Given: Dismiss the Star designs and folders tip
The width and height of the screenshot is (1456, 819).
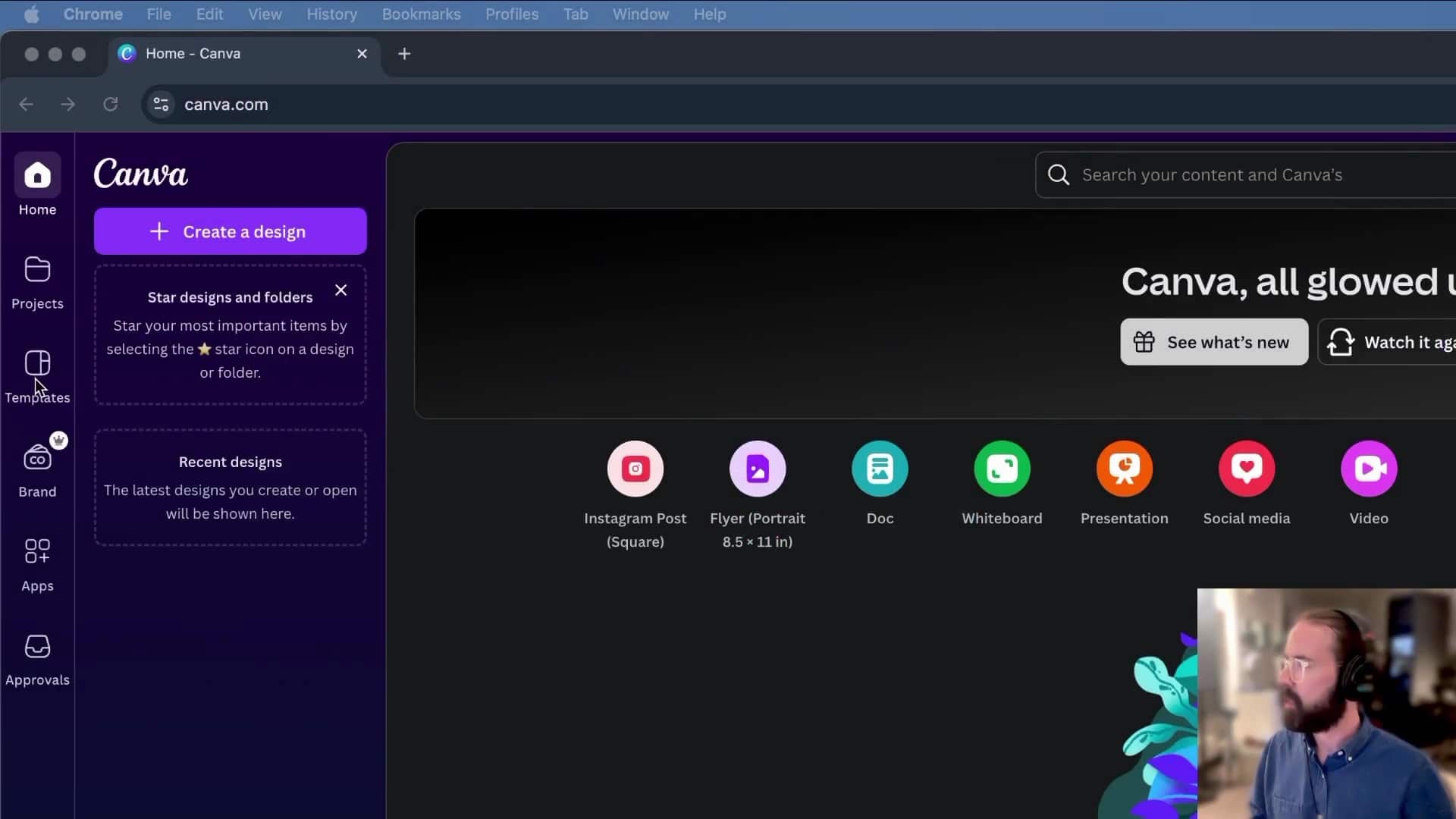Looking at the screenshot, I should pos(341,290).
